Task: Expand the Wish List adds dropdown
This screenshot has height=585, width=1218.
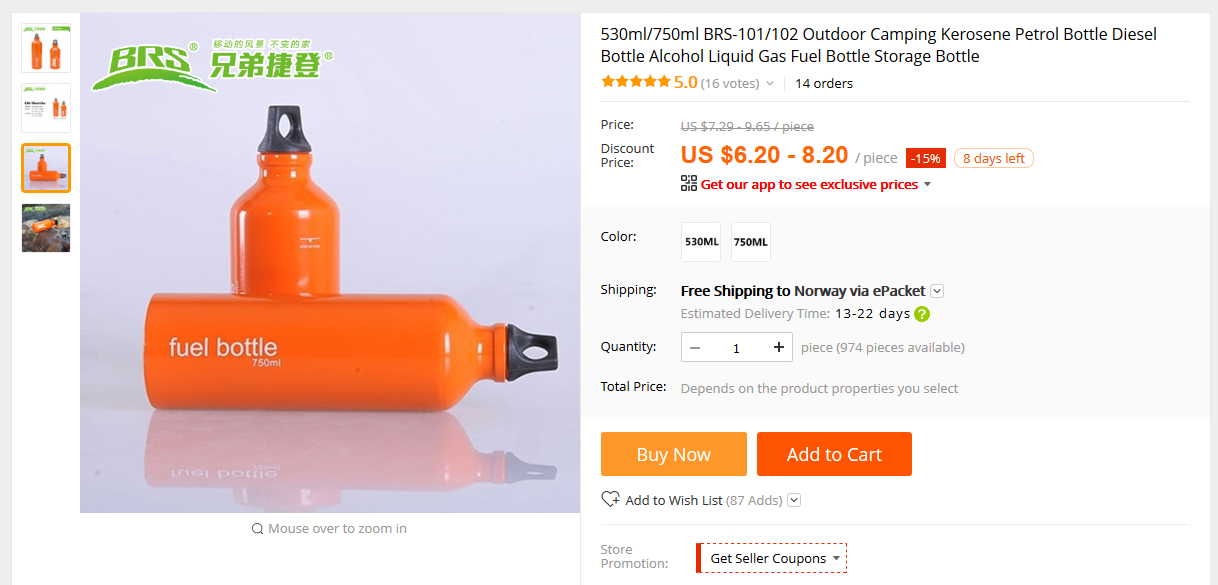Action: click(x=793, y=499)
